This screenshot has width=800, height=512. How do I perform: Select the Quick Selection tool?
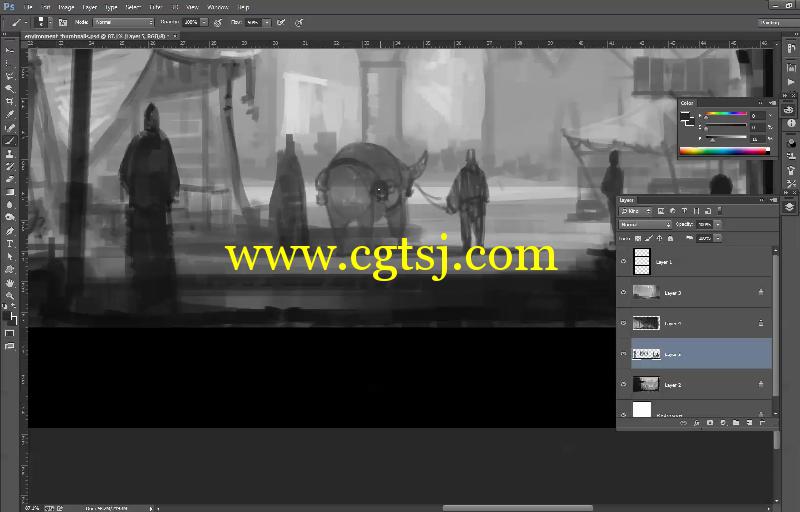[x=10, y=89]
